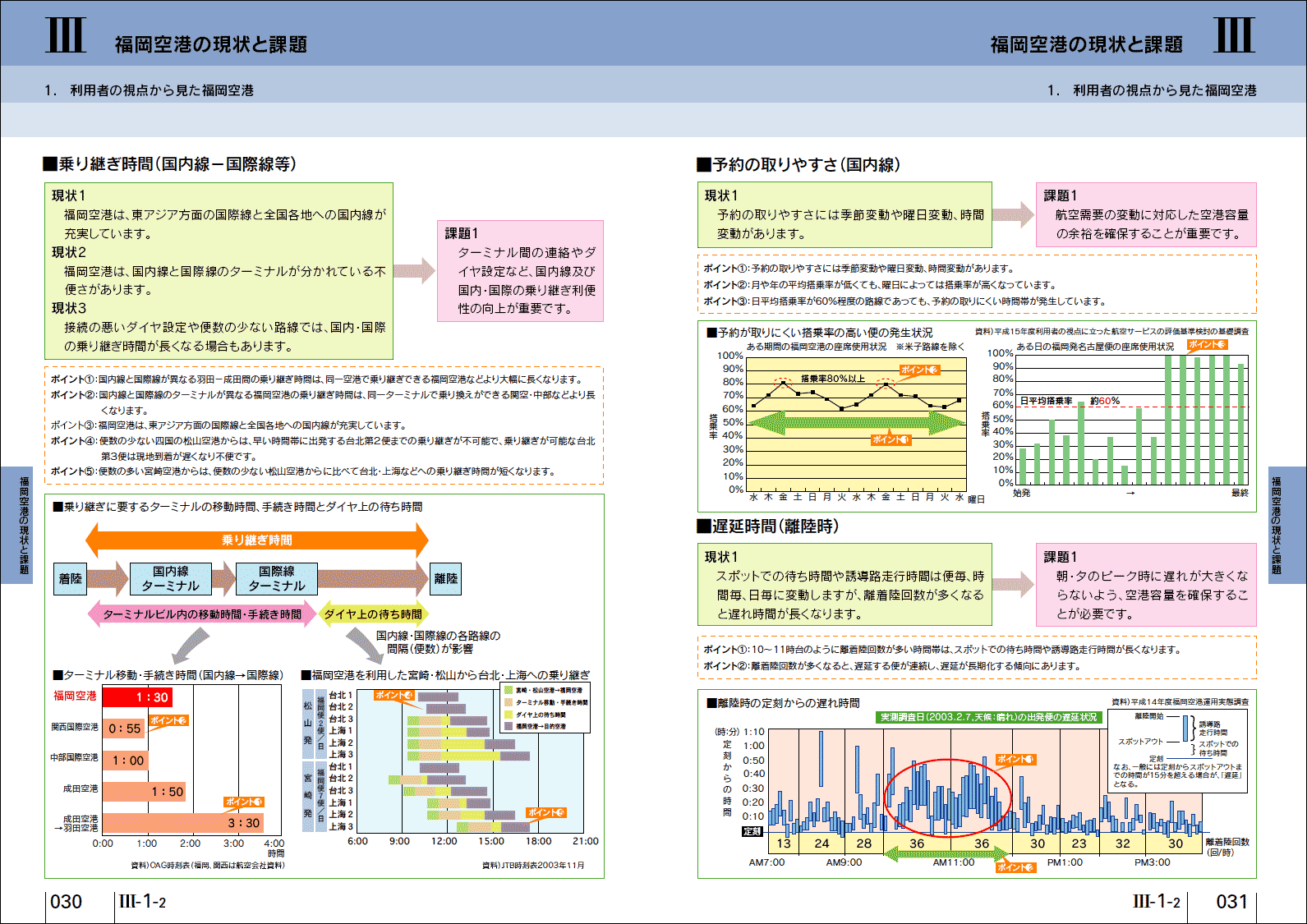This screenshot has height=924, width=1307.
Task: Click the 離着陸回数 value 23
Action: pos(1079,844)
